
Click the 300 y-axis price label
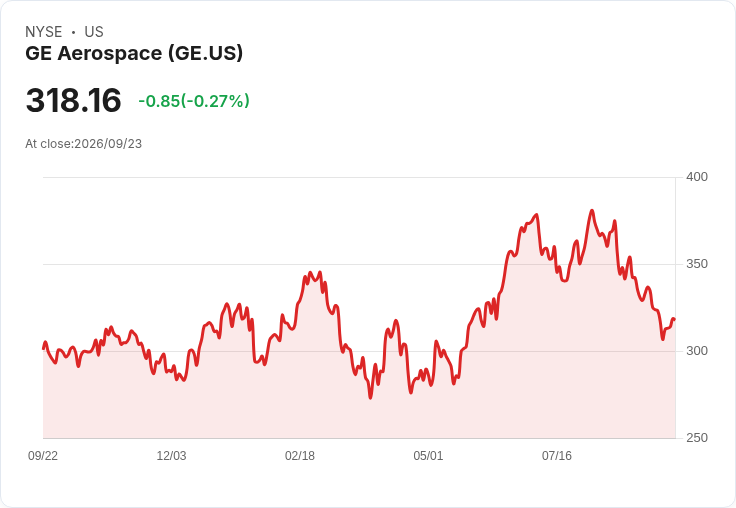pyautogui.click(x=697, y=351)
